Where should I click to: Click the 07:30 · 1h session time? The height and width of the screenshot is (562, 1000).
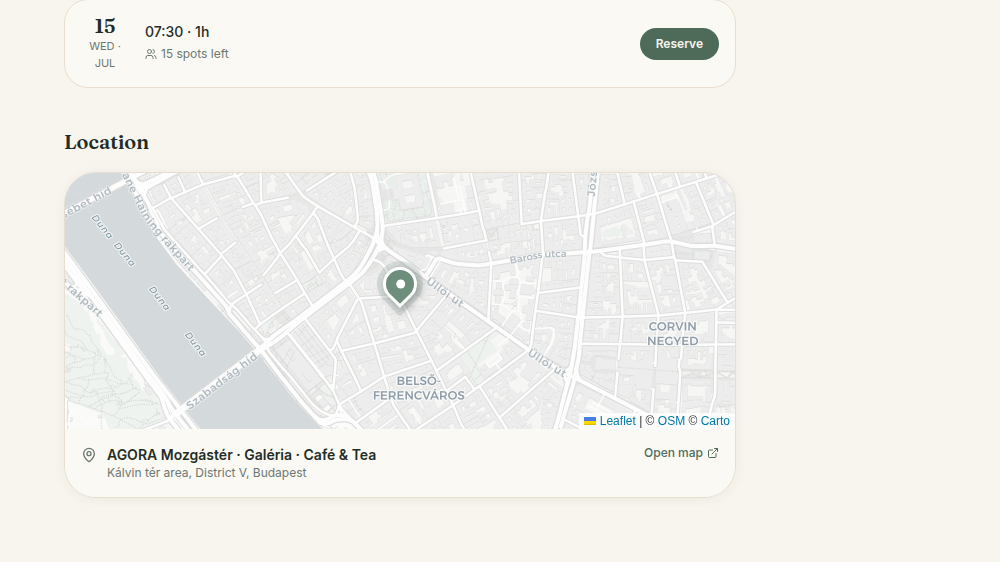(177, 32)
